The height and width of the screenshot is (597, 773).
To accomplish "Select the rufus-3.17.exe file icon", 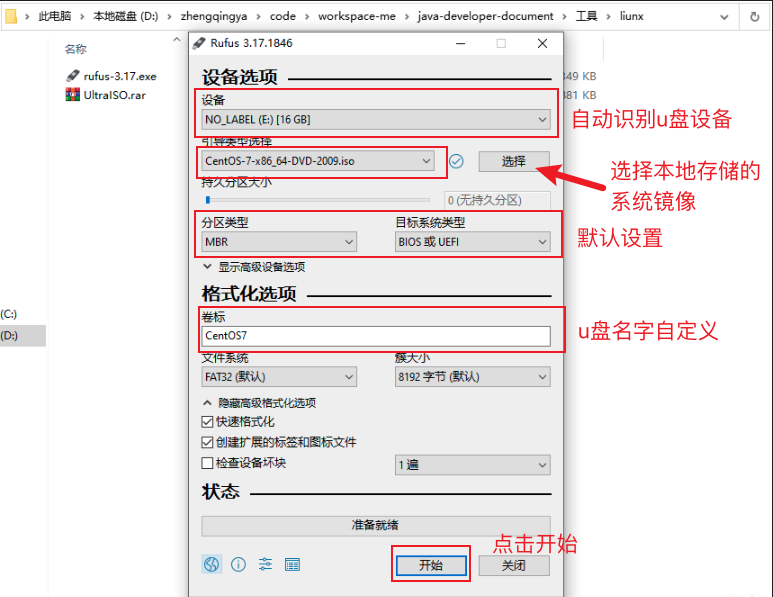I will pos(72,76).
